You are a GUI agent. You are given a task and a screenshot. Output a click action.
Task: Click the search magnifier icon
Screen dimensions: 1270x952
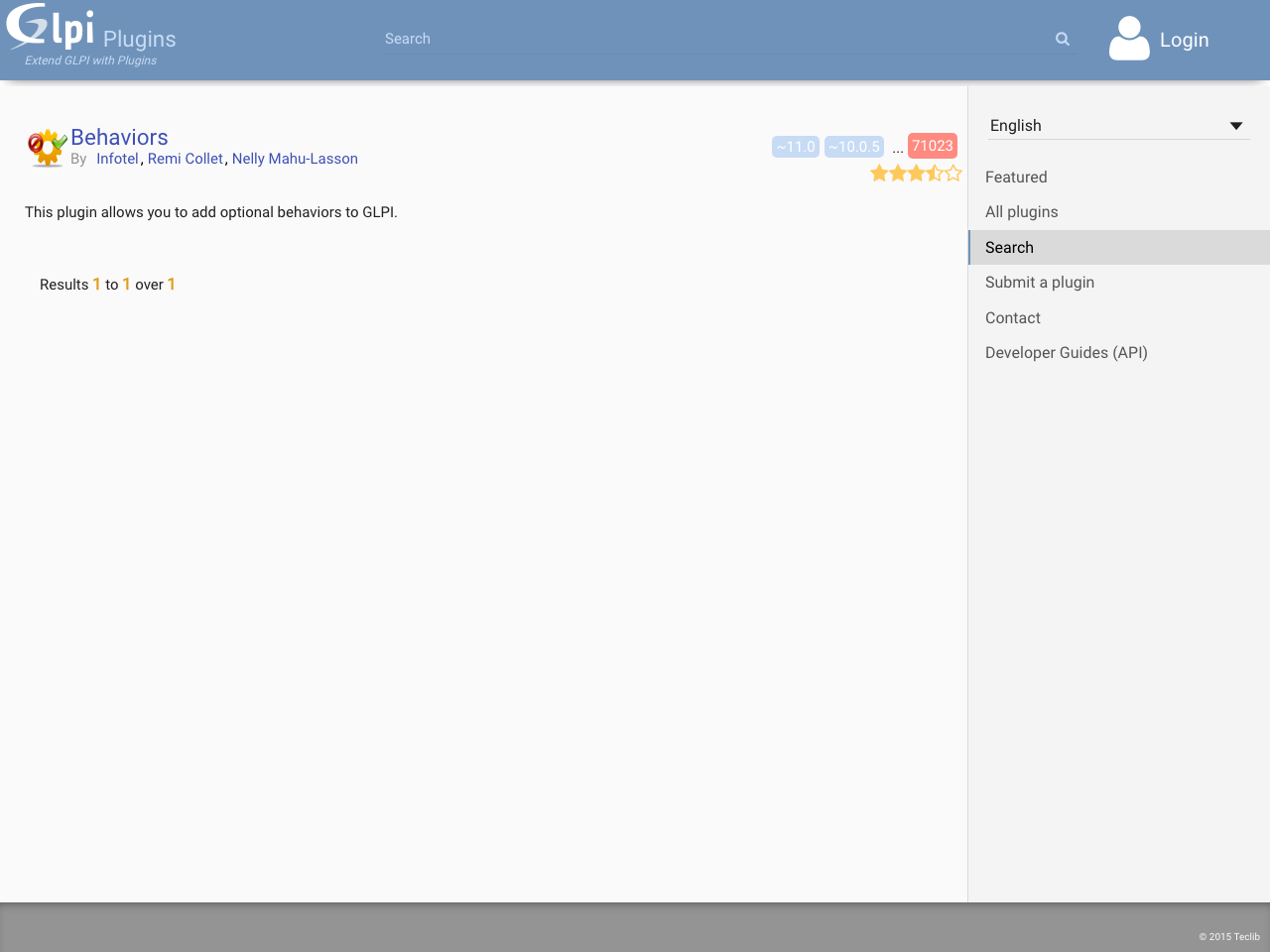coord(1062,39)
